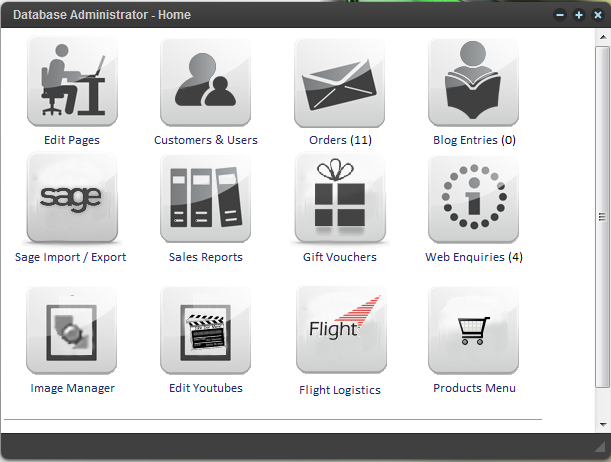Open the Sage logo icon
The width and height of the screenshot is (611, 462).
pos(72,198)
